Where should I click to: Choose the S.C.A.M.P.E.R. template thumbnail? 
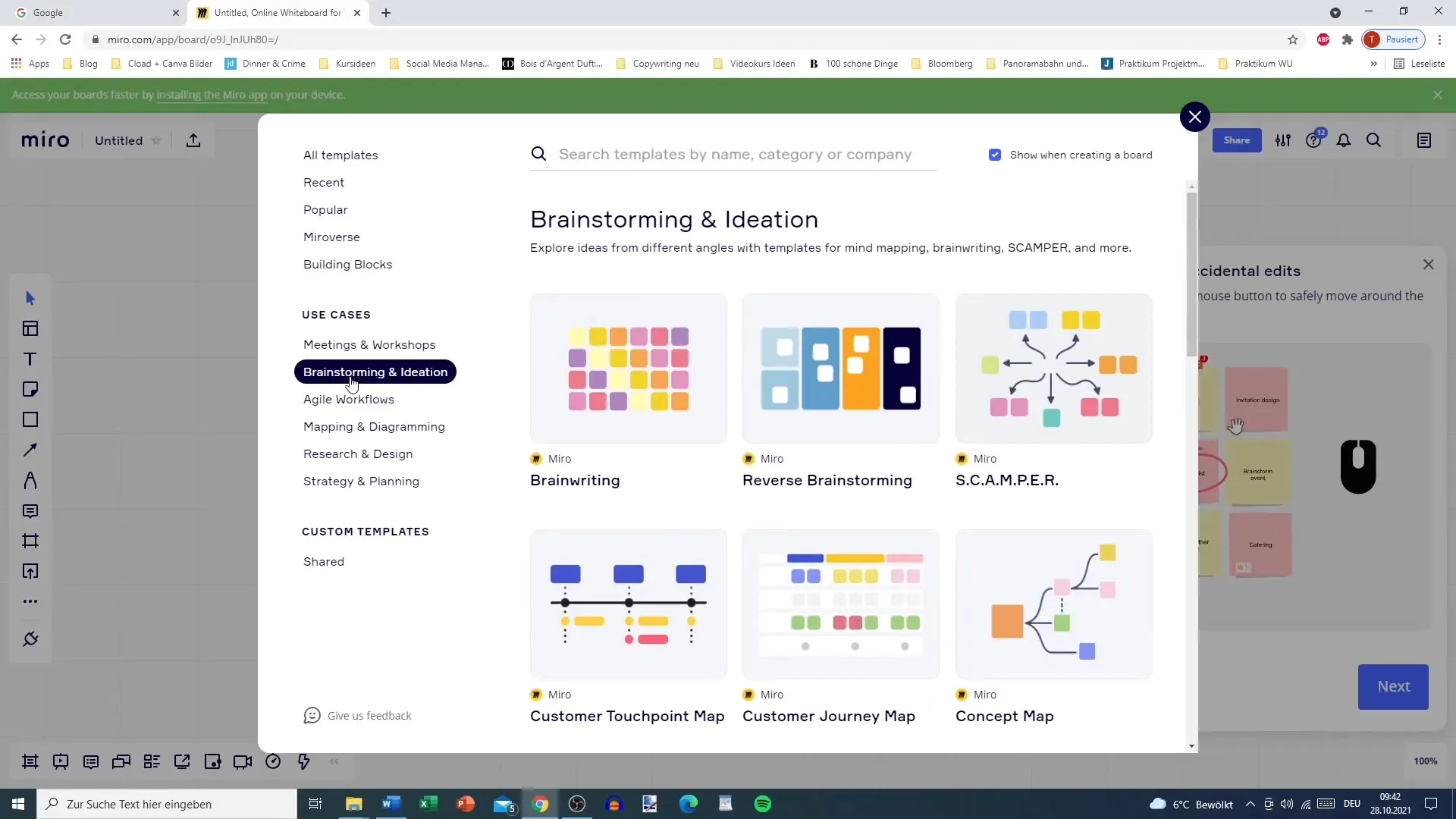pos(1054,369)
